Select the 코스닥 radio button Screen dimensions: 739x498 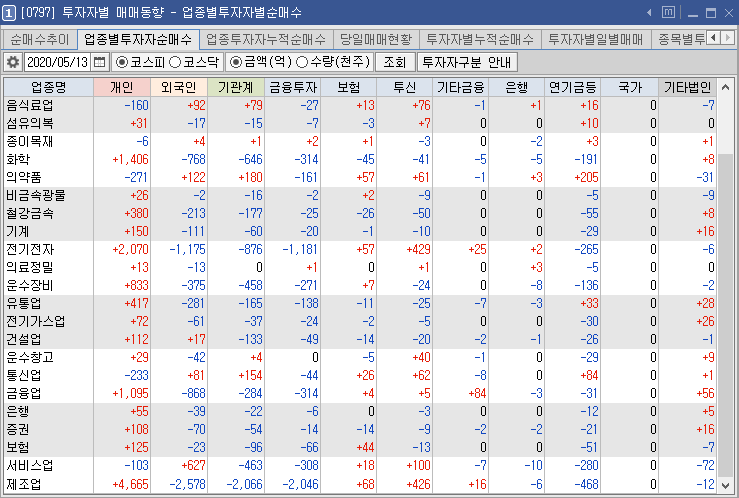point(175,62)
